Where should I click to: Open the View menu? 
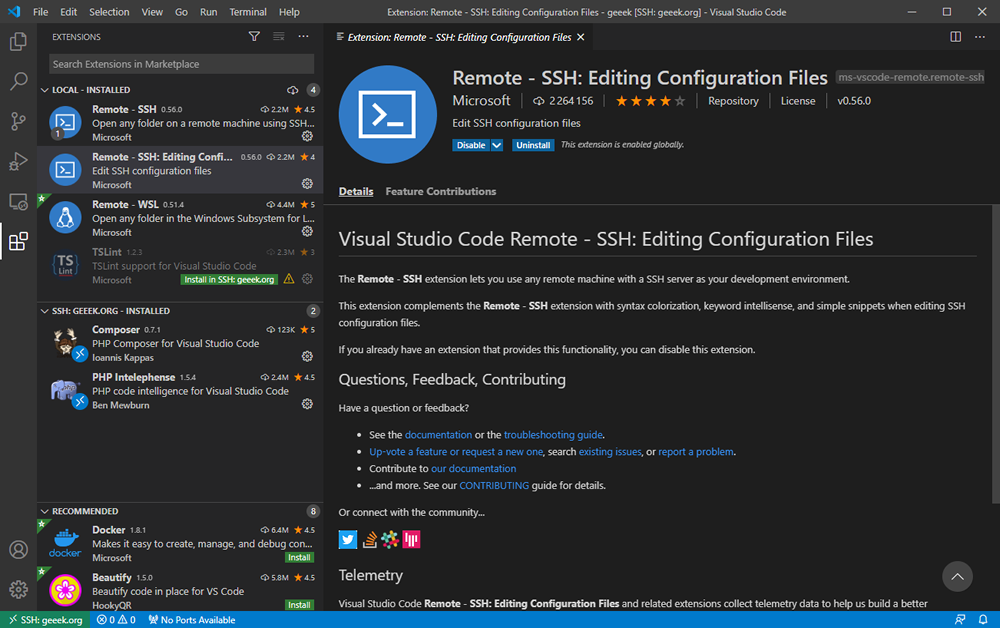pyautogui.click(x=152, y=11)
